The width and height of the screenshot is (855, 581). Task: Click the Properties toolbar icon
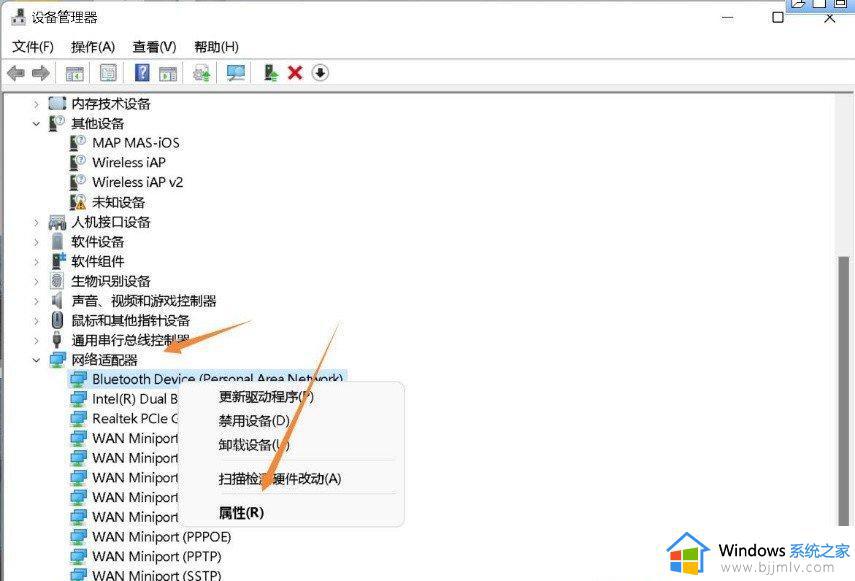pyautogui.click(x=108, y=72)
